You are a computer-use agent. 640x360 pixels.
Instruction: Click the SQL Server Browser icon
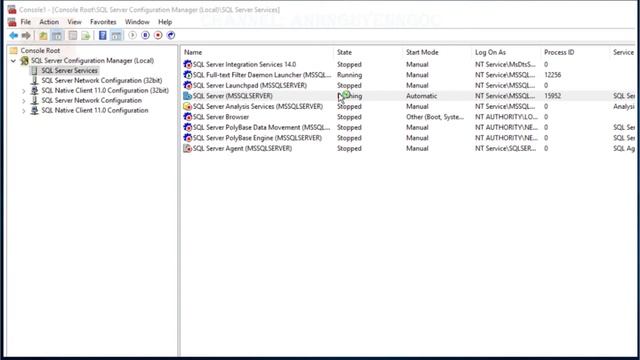[x=187, y=117]
